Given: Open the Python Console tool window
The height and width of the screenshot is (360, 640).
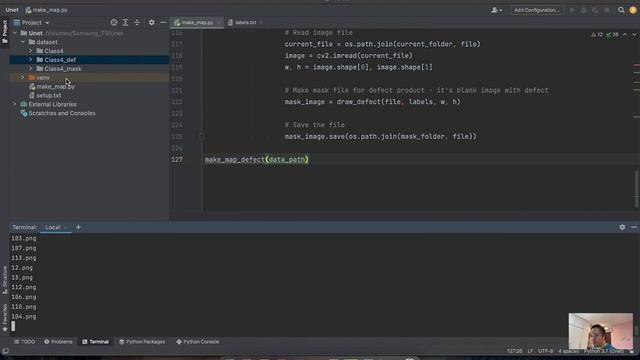Looking at the screenshot, I should (x=198, y=342).
